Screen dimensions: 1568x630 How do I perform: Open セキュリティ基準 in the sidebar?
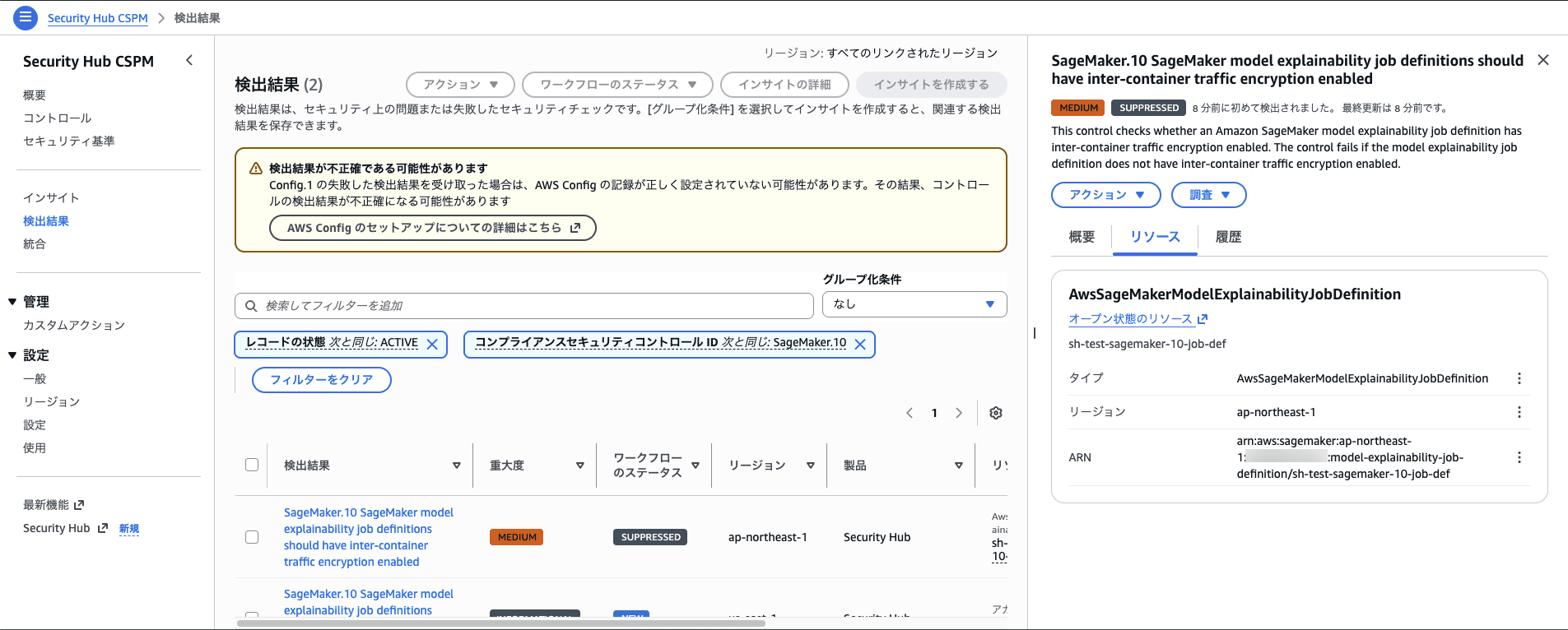tap(69, 141)
